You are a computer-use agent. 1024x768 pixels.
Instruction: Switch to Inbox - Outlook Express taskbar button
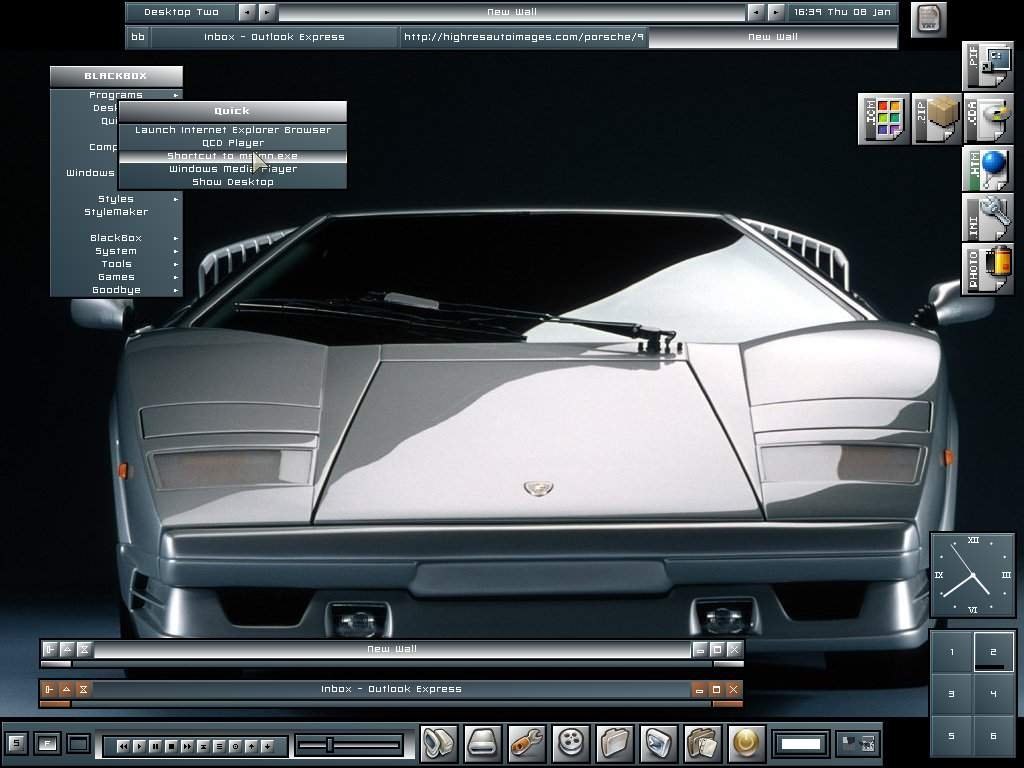click(x=274, y=37)
